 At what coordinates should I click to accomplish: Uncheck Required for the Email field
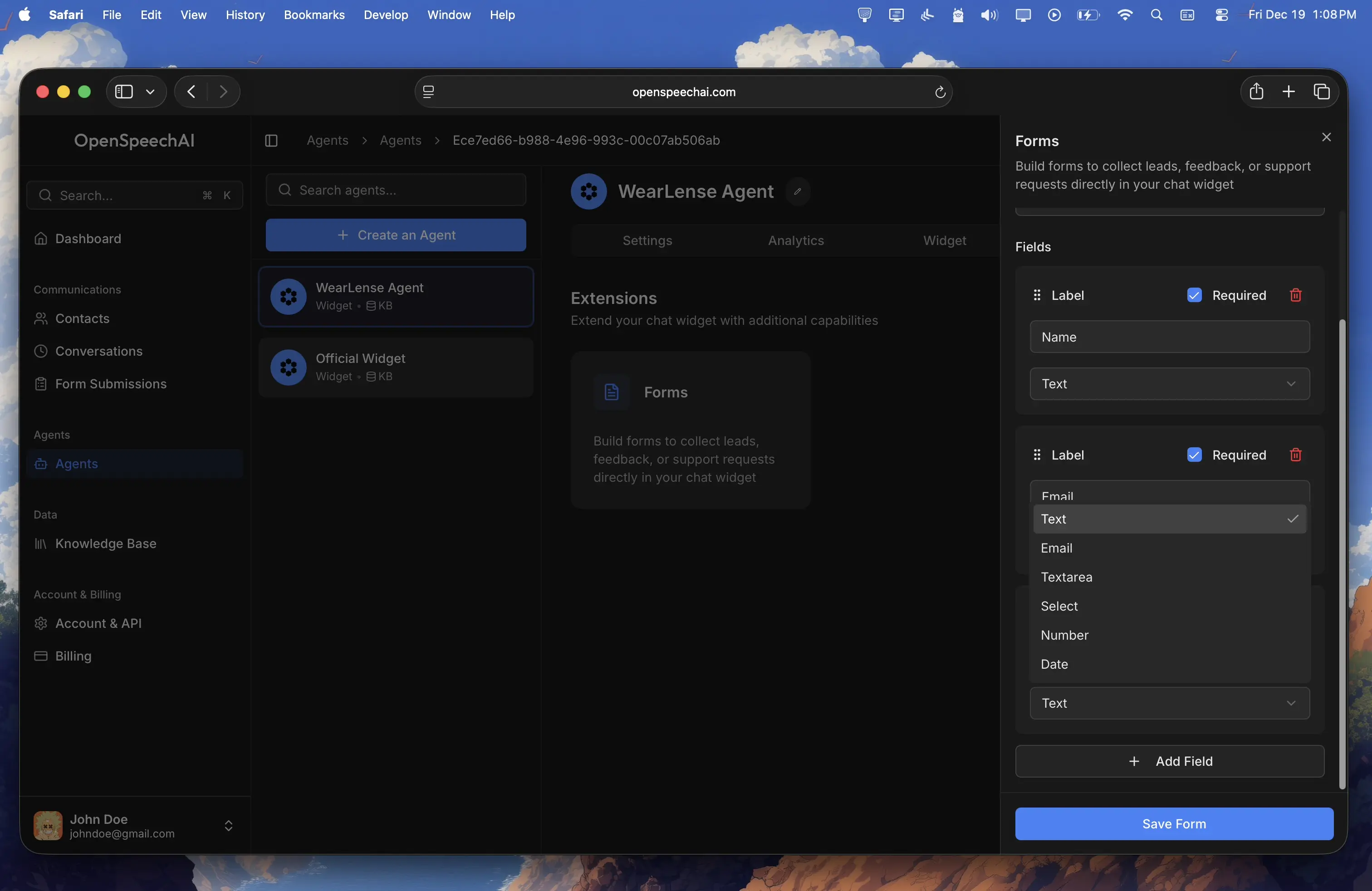(1195, 455)
